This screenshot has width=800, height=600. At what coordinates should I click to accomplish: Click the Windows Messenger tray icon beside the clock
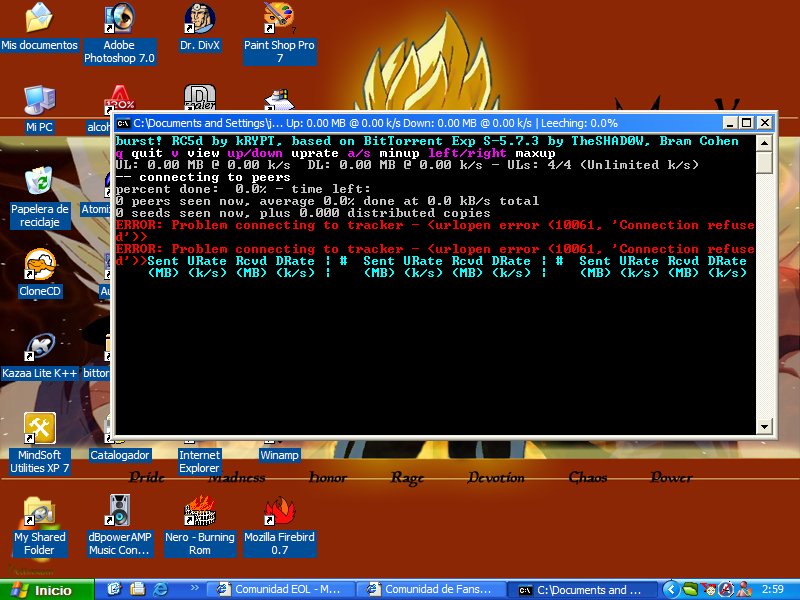point(744,589)
